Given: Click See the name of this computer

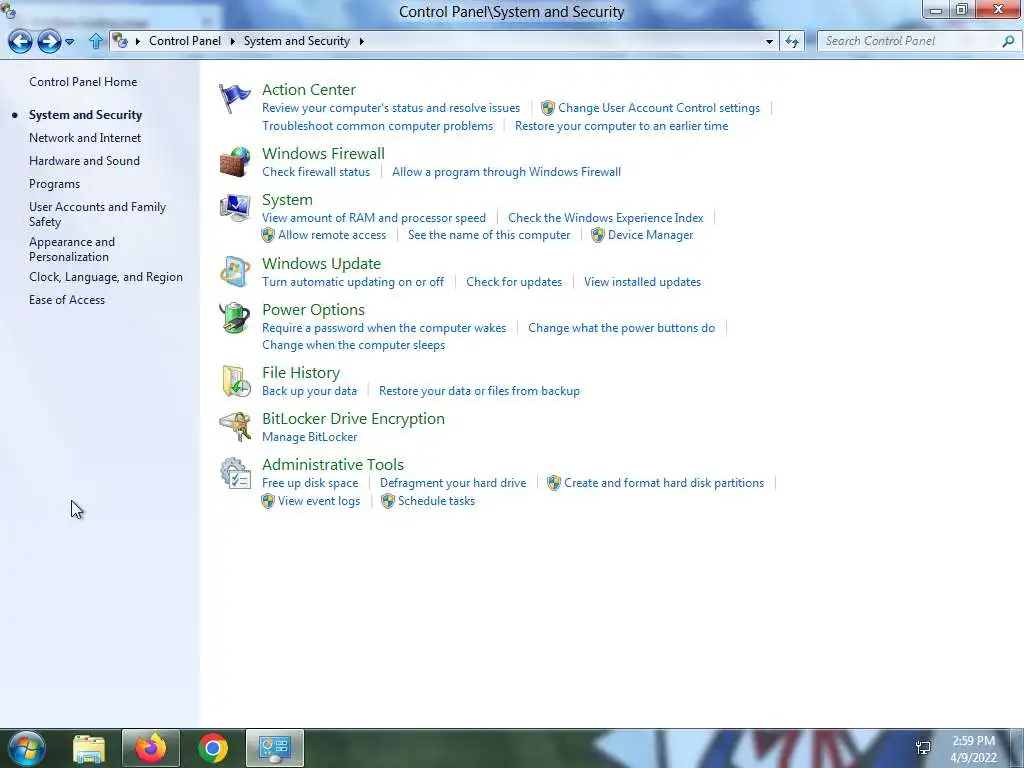Looking at the screenshot, I should pos(489,235).
